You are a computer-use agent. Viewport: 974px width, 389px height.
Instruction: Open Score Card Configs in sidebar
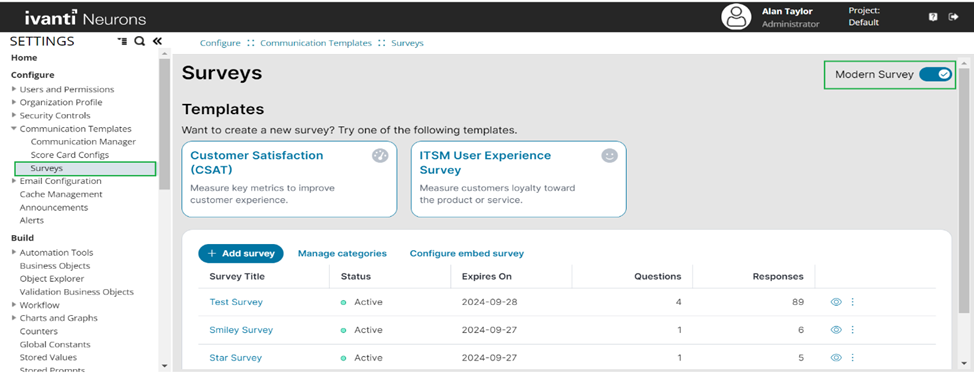click(70, 155)
